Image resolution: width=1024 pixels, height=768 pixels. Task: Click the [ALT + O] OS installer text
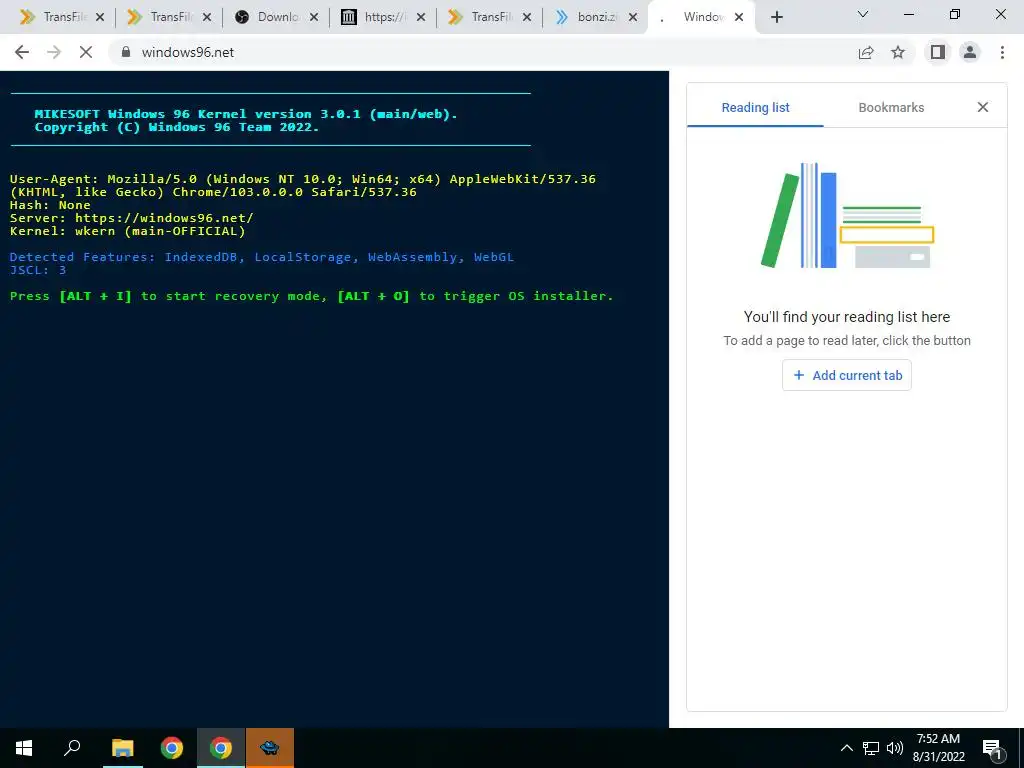coord(374,296)
